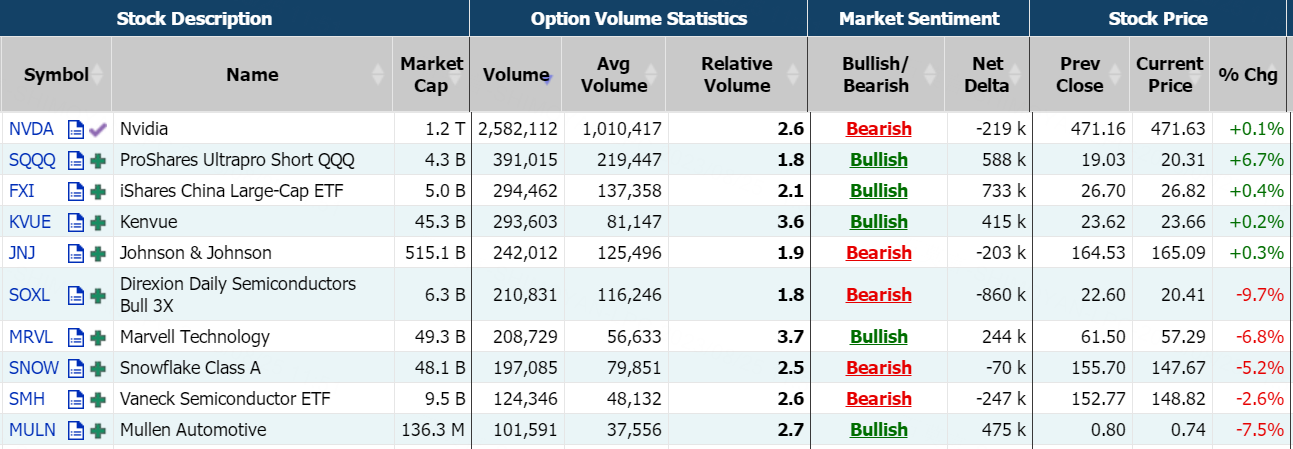Open the document icon for SNOW
The height and width of the screenshot is (449, 1293).
pyautogui.click(x=75, y=368)
